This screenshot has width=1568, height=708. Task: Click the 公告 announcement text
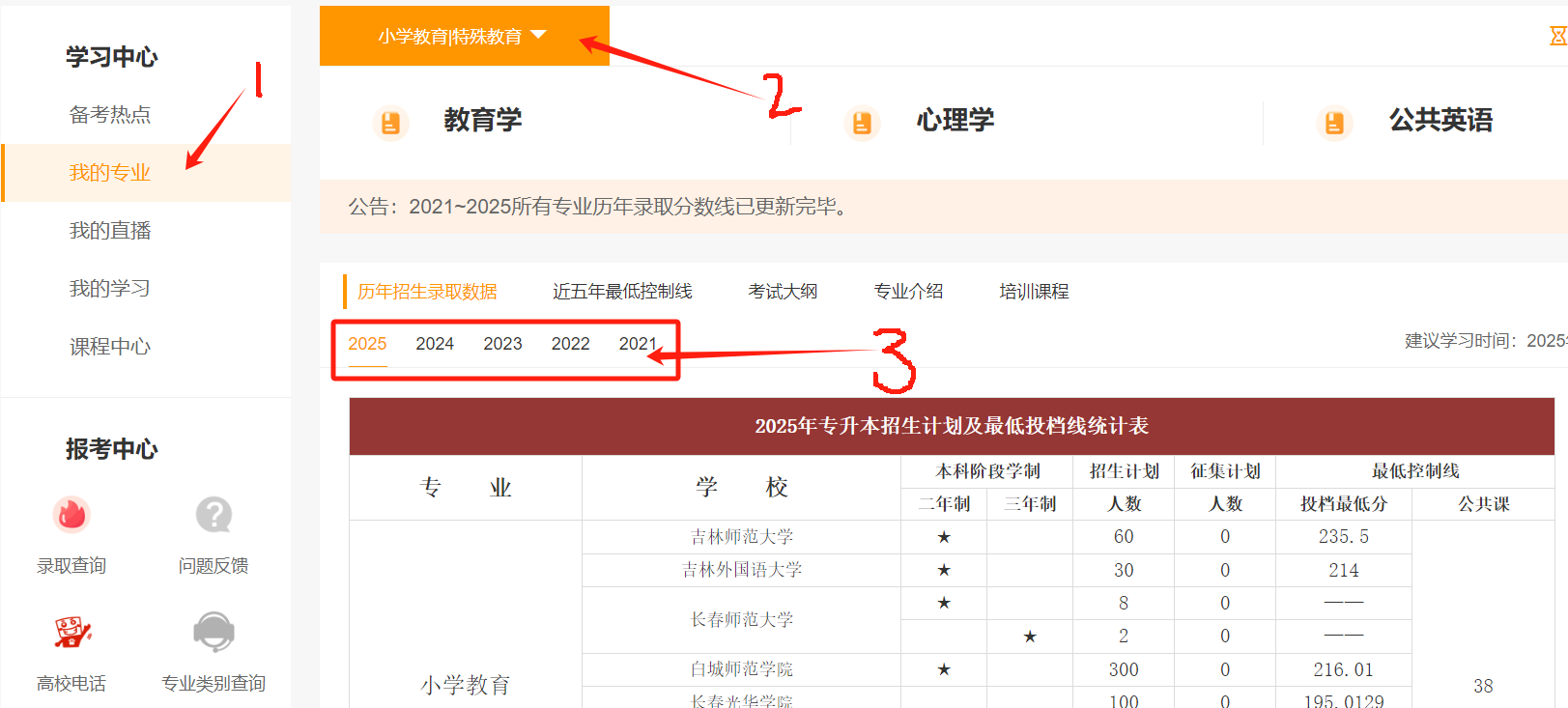tap(599, 207)
